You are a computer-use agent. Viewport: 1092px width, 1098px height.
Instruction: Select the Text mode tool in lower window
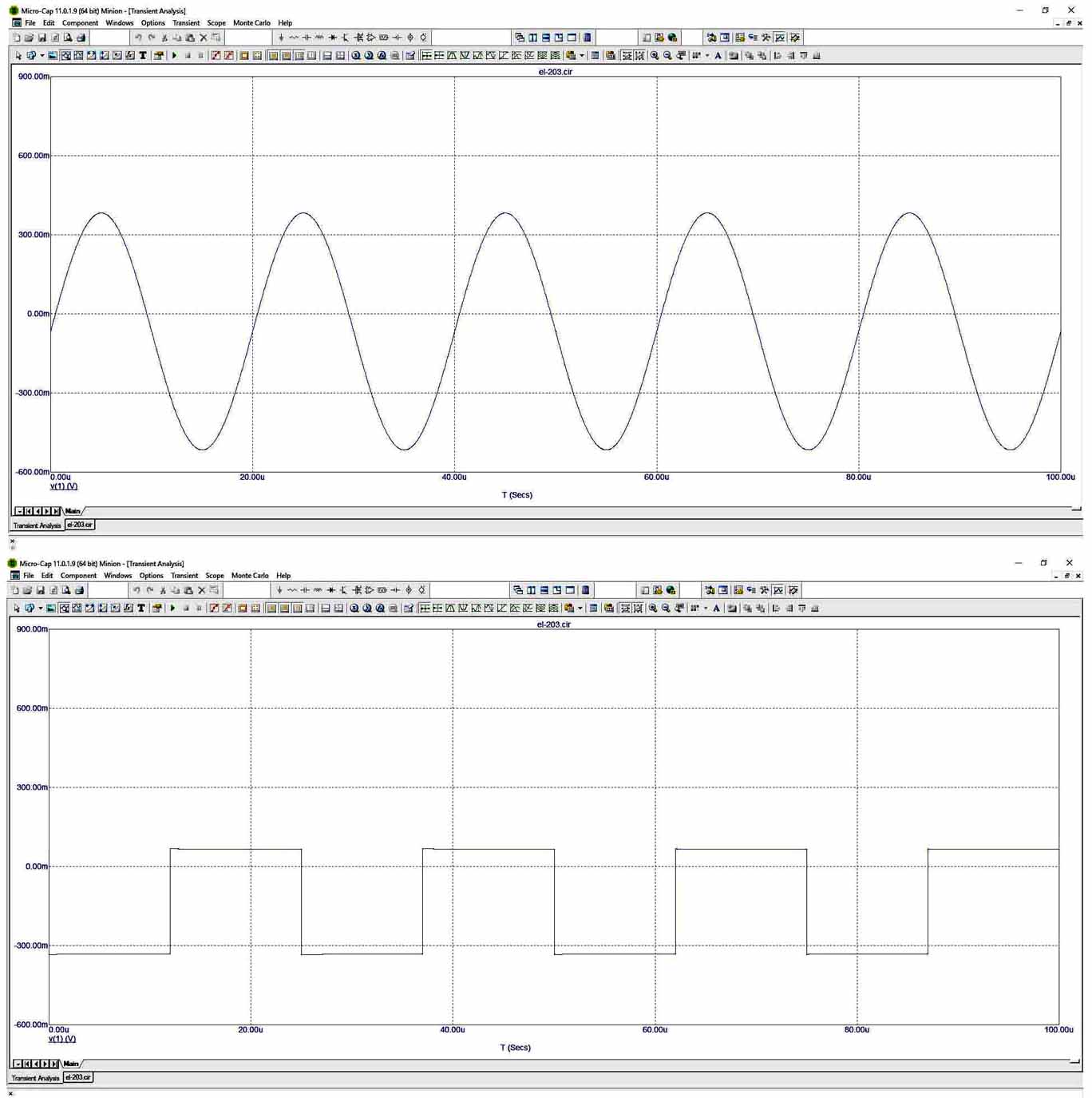(x=141, y=608)
